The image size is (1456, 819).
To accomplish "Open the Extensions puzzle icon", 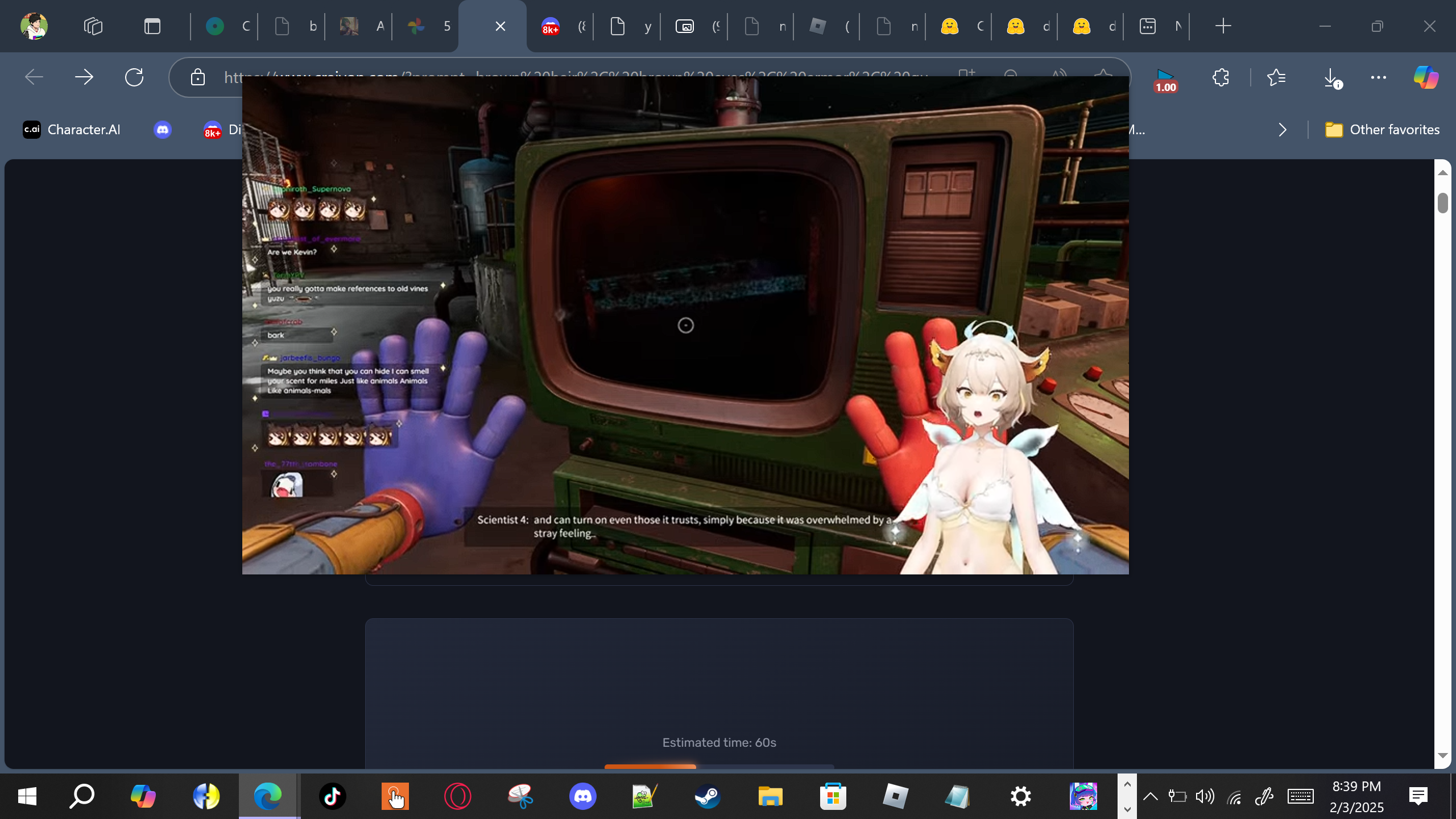I will click(1221, 77).
